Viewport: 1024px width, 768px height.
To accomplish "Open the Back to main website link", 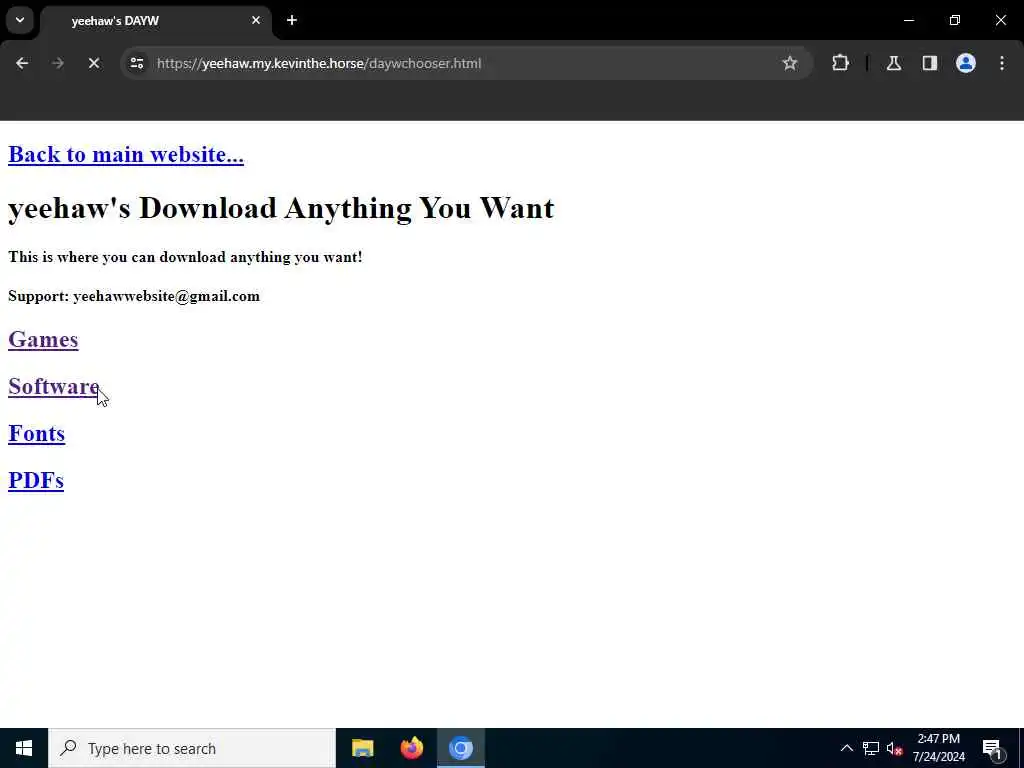I will tap(126, 155).
